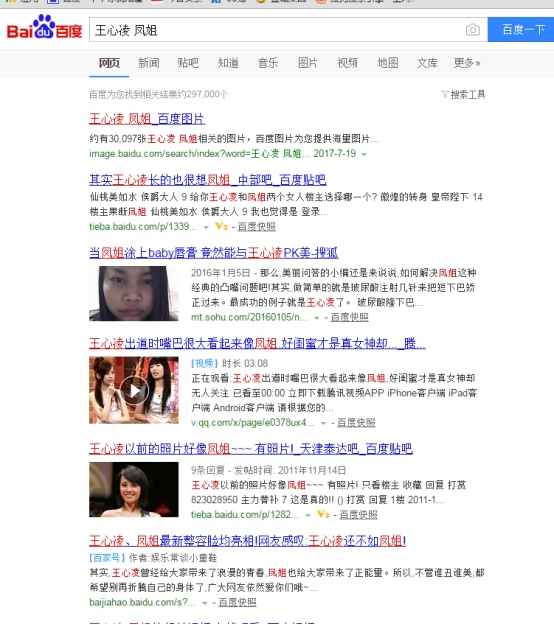Image resolution: width=554 pixels, height=625 pixels.
Task: Open the 音乐 tab
Action: [268, 63]
